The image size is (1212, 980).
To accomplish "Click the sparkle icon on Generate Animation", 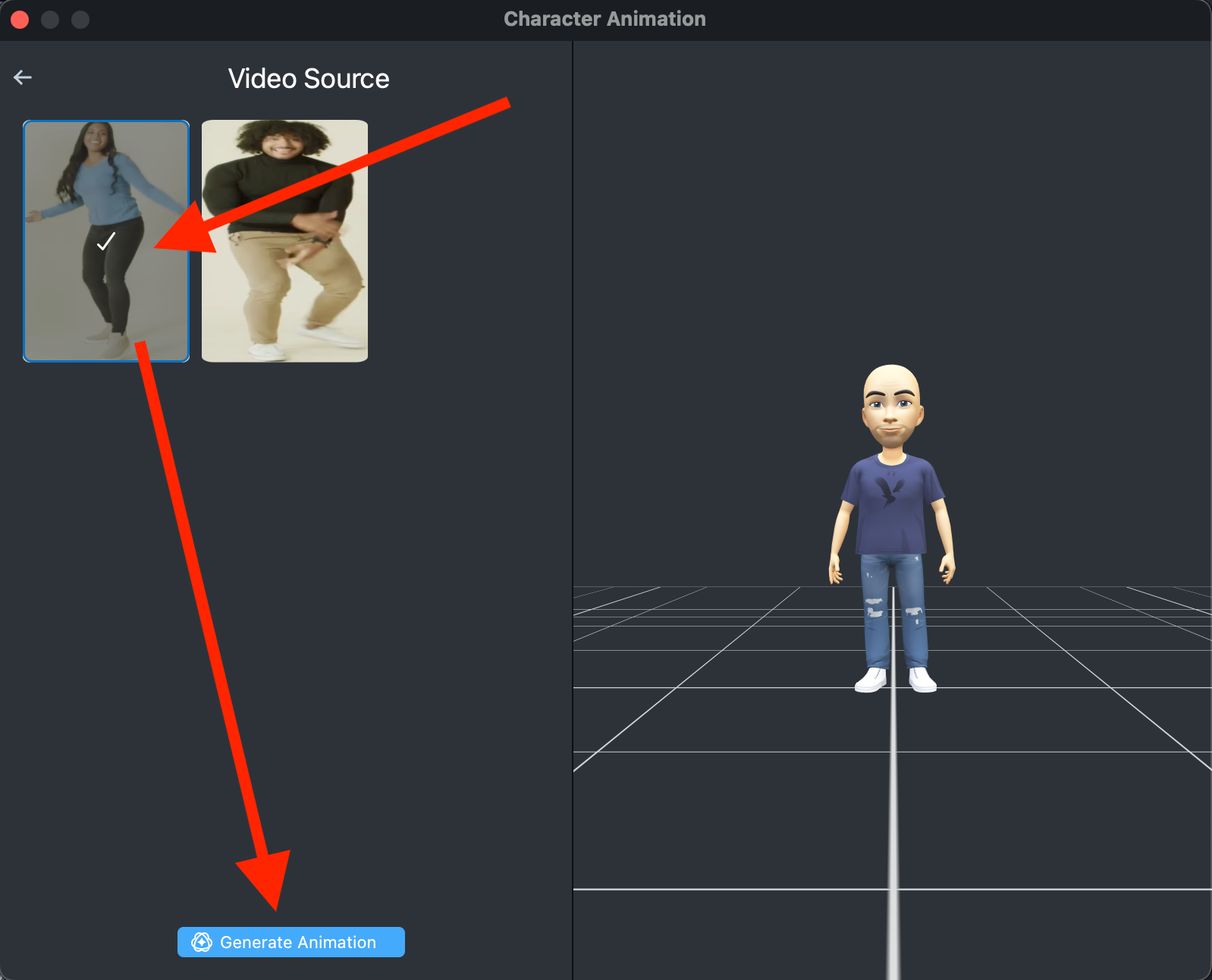I will point(201,942).
